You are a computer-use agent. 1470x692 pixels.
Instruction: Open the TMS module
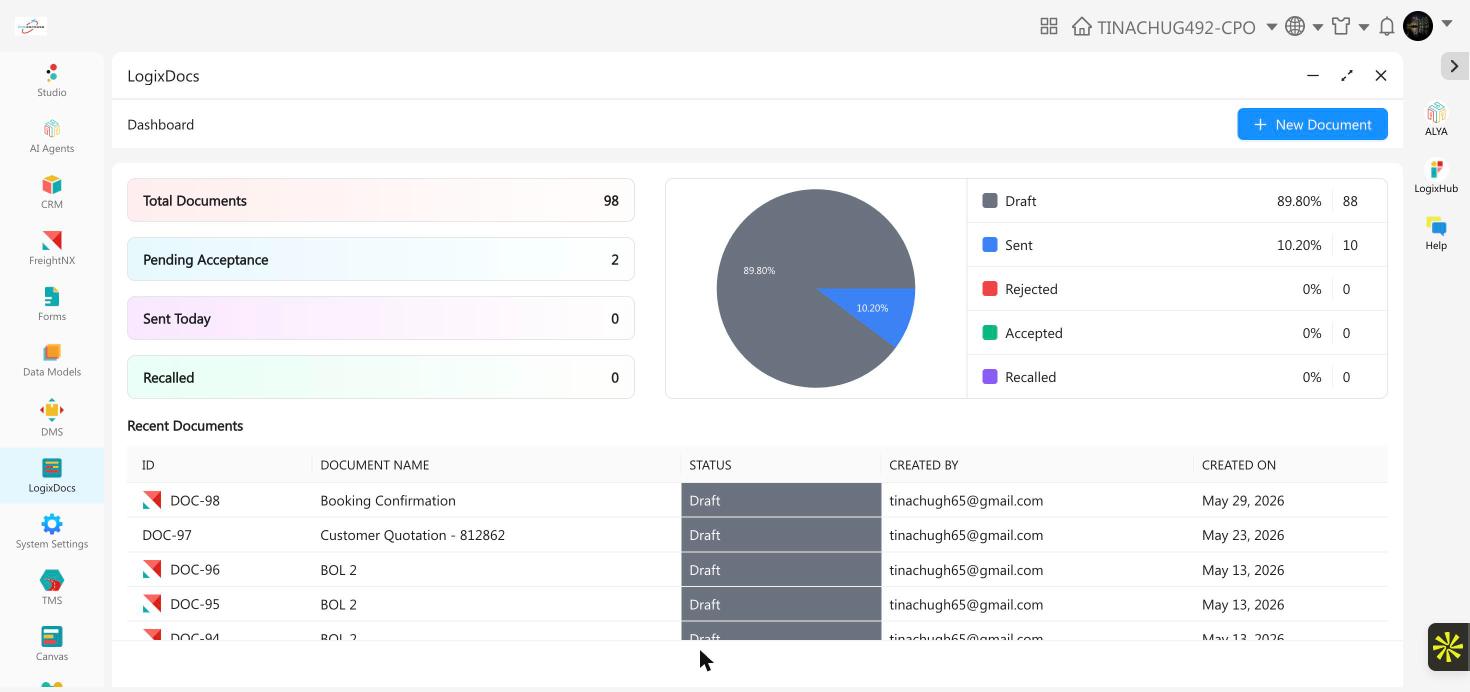52,587
